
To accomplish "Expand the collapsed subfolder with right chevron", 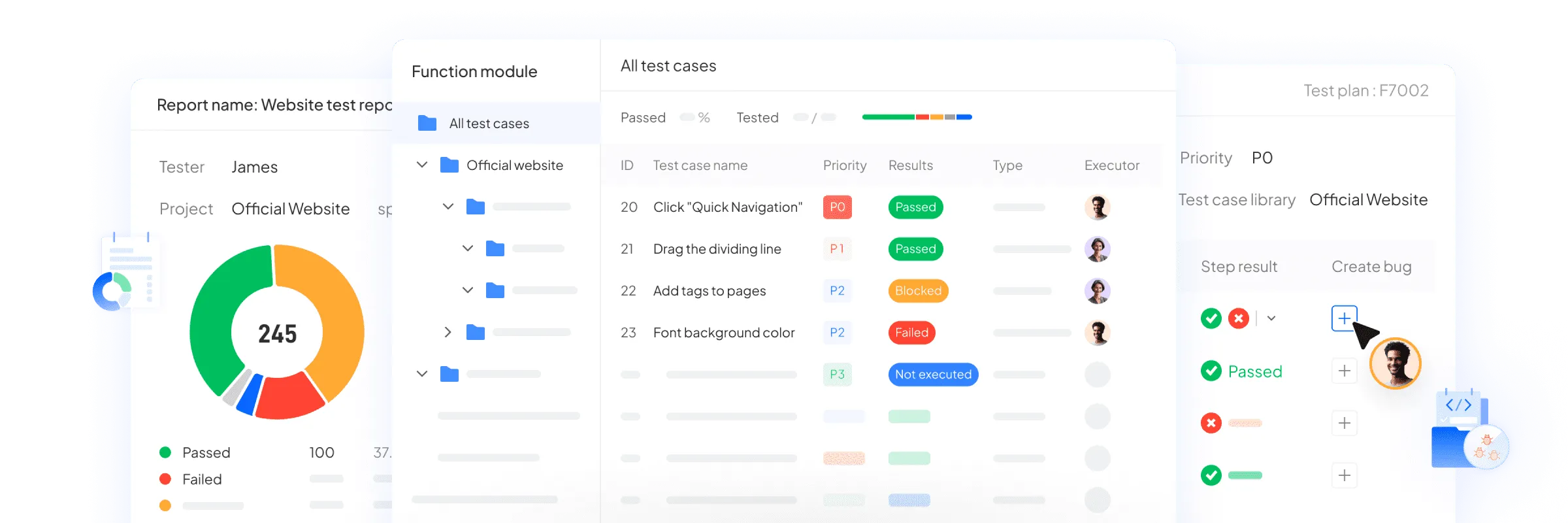I will click(448, 332).
